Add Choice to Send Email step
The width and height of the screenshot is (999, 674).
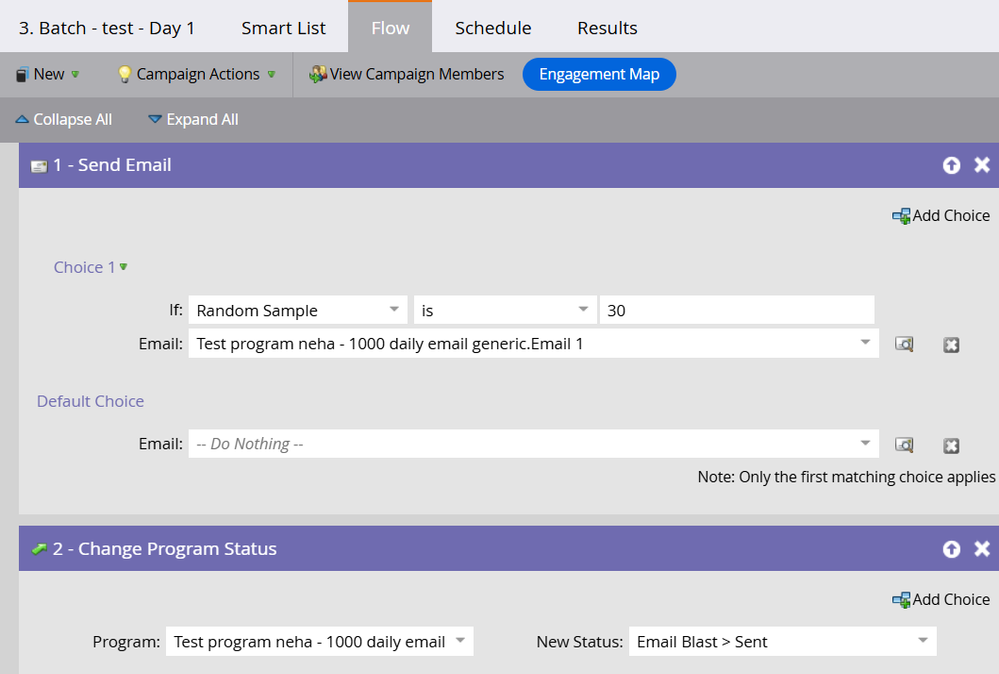coord(940,216)
